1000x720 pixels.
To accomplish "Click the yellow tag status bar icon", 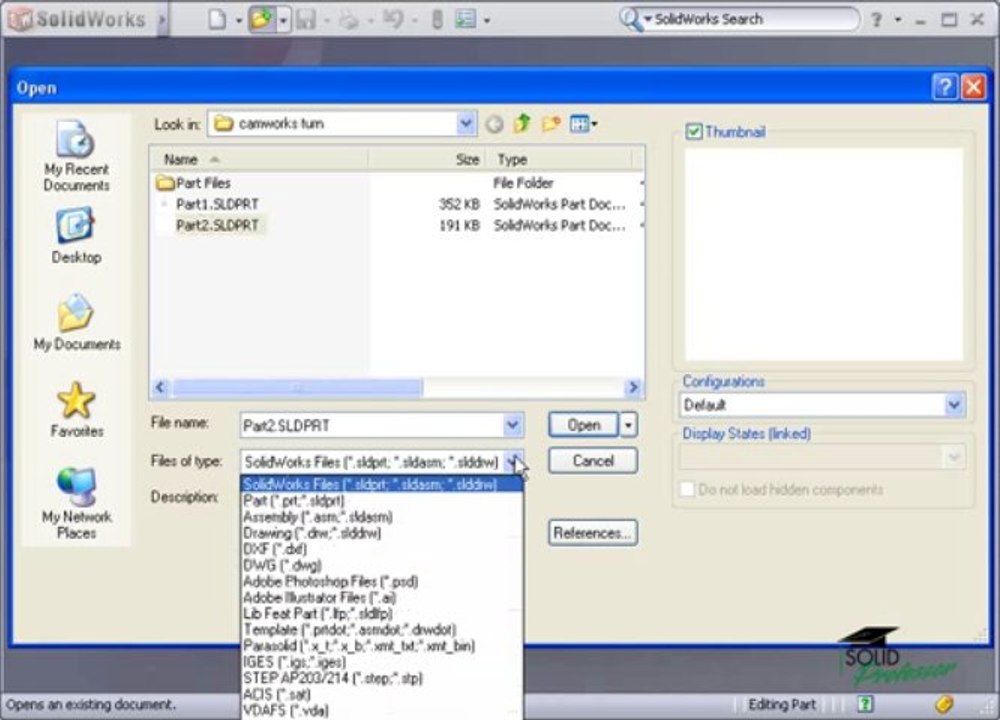I will point(944,703).
